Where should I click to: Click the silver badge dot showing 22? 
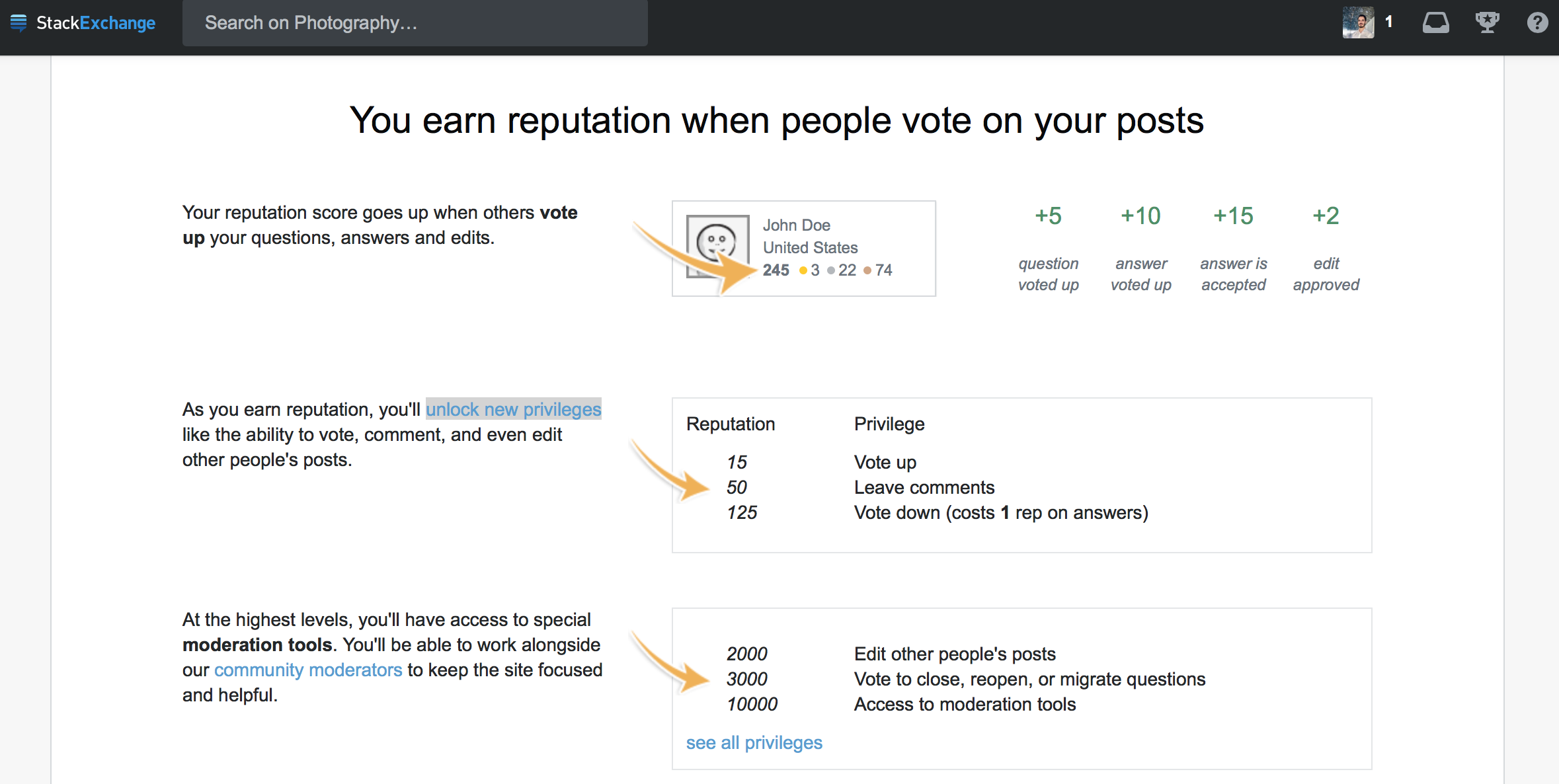(831, 270)
